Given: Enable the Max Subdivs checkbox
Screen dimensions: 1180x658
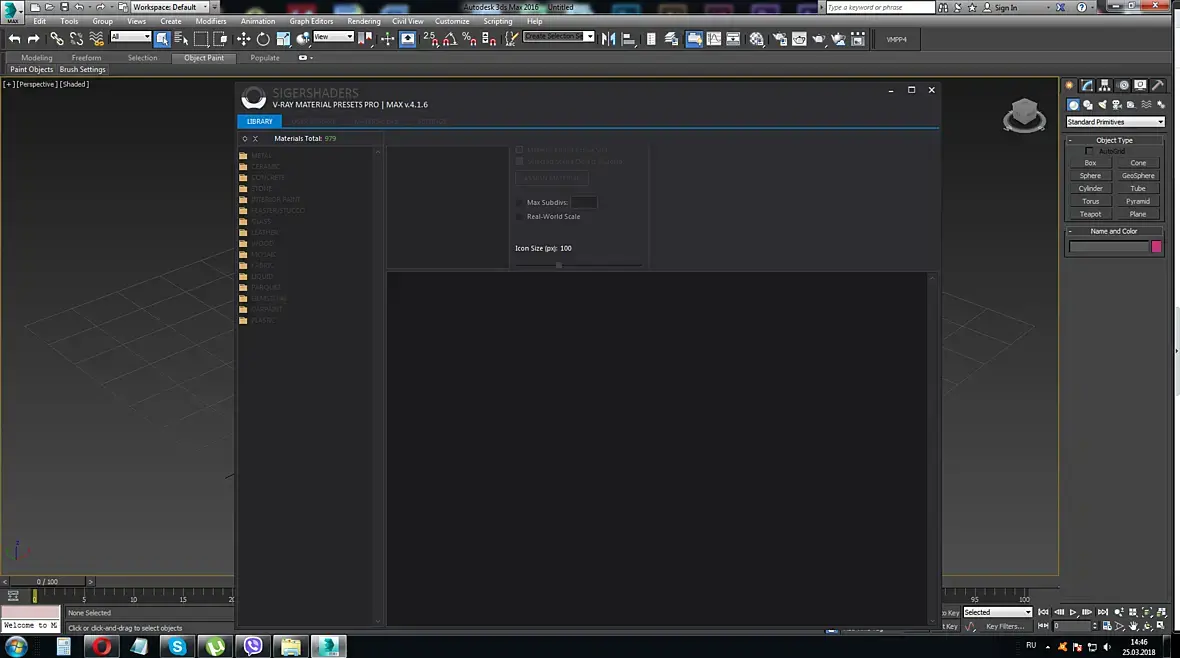Looking at the screenshot, I should pyautogui.click(x=519, y=203).
